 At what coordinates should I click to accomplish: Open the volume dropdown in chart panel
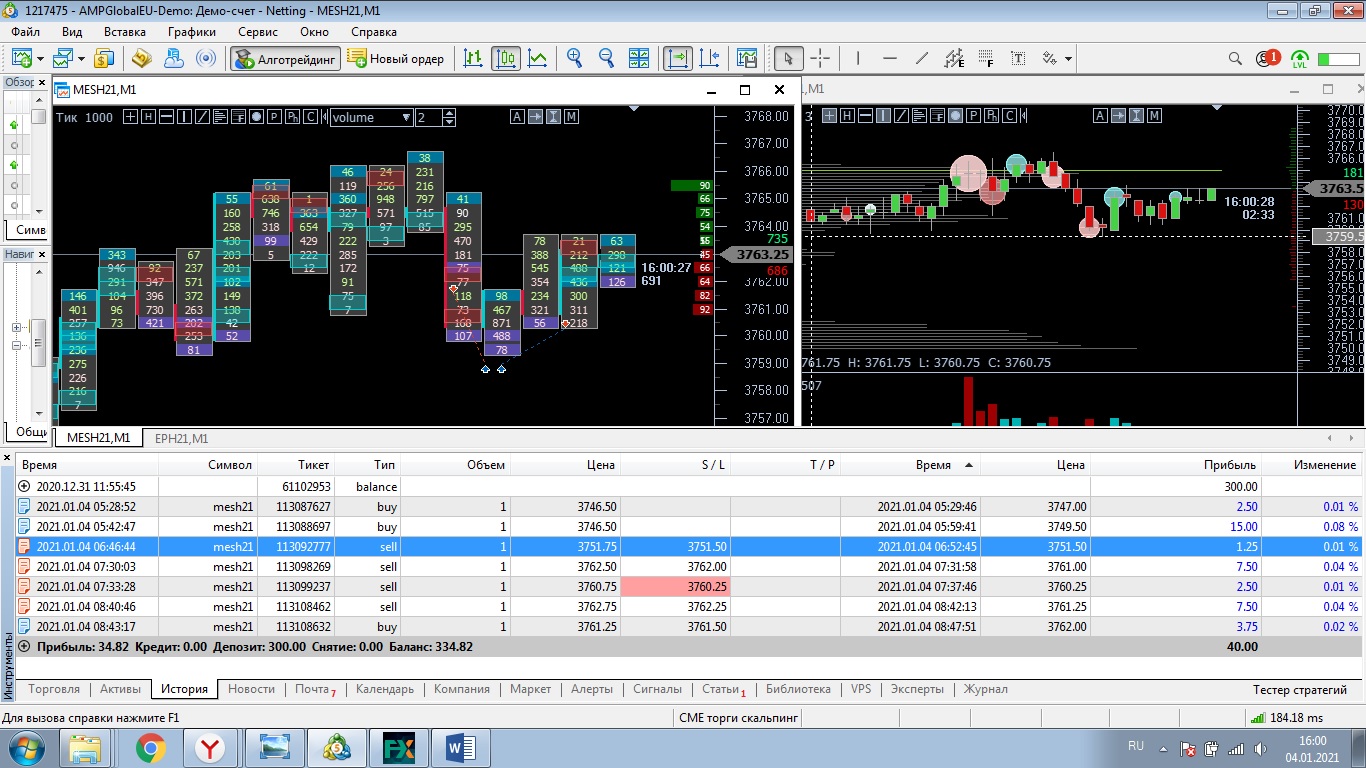(371, 117)
